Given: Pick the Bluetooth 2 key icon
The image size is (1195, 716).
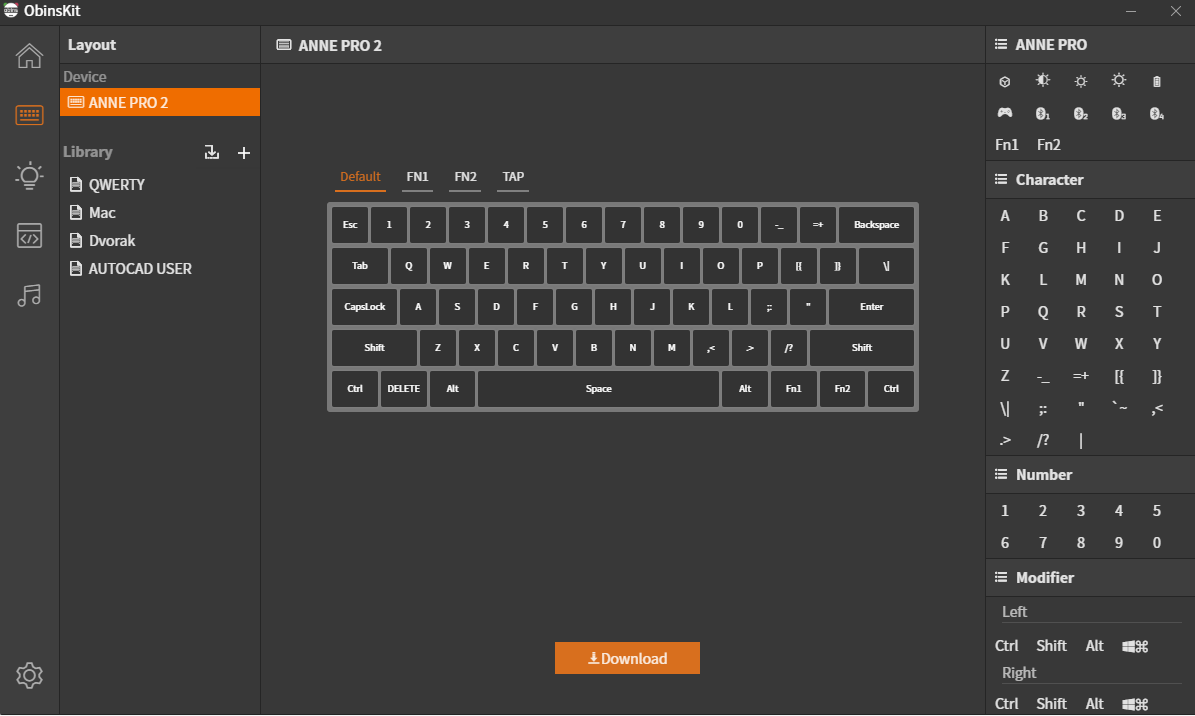Looking at the screenshot, I should [1081, 114].
